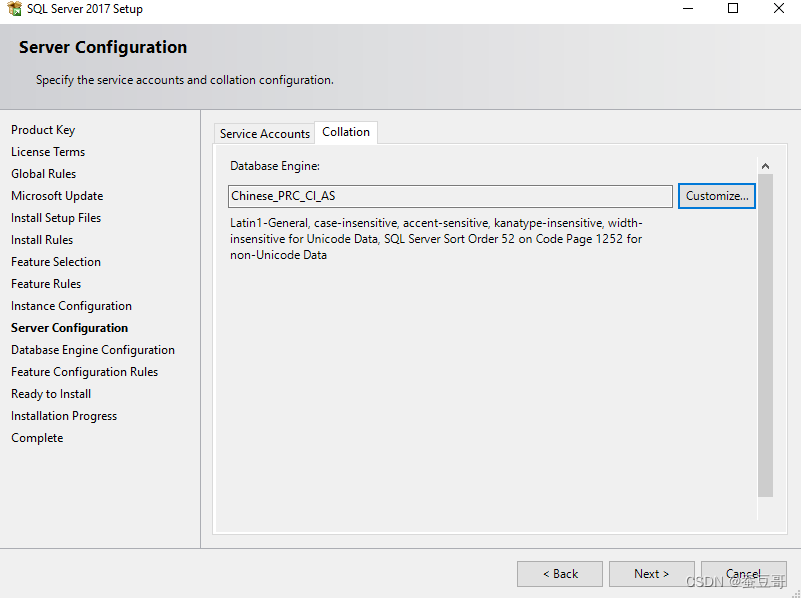
Task: Cancel the SQL Server setup
Action: (743, 574)
